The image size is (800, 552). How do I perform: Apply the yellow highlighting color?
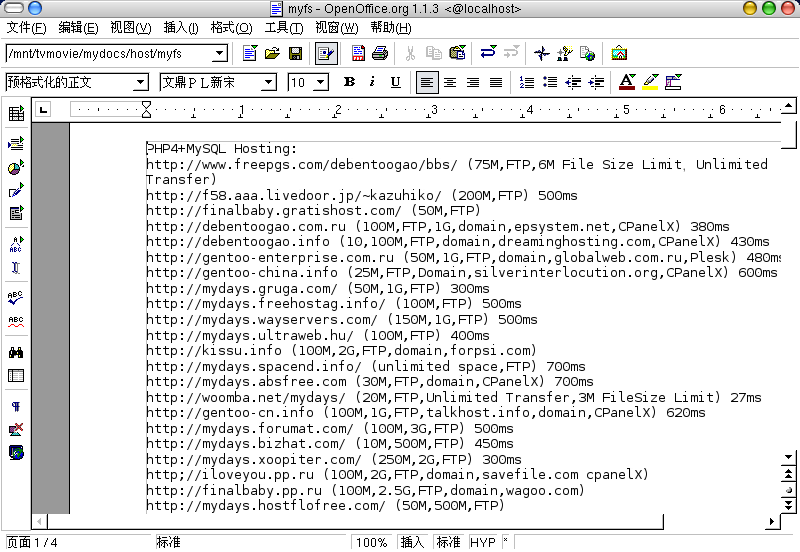(650, 82)
